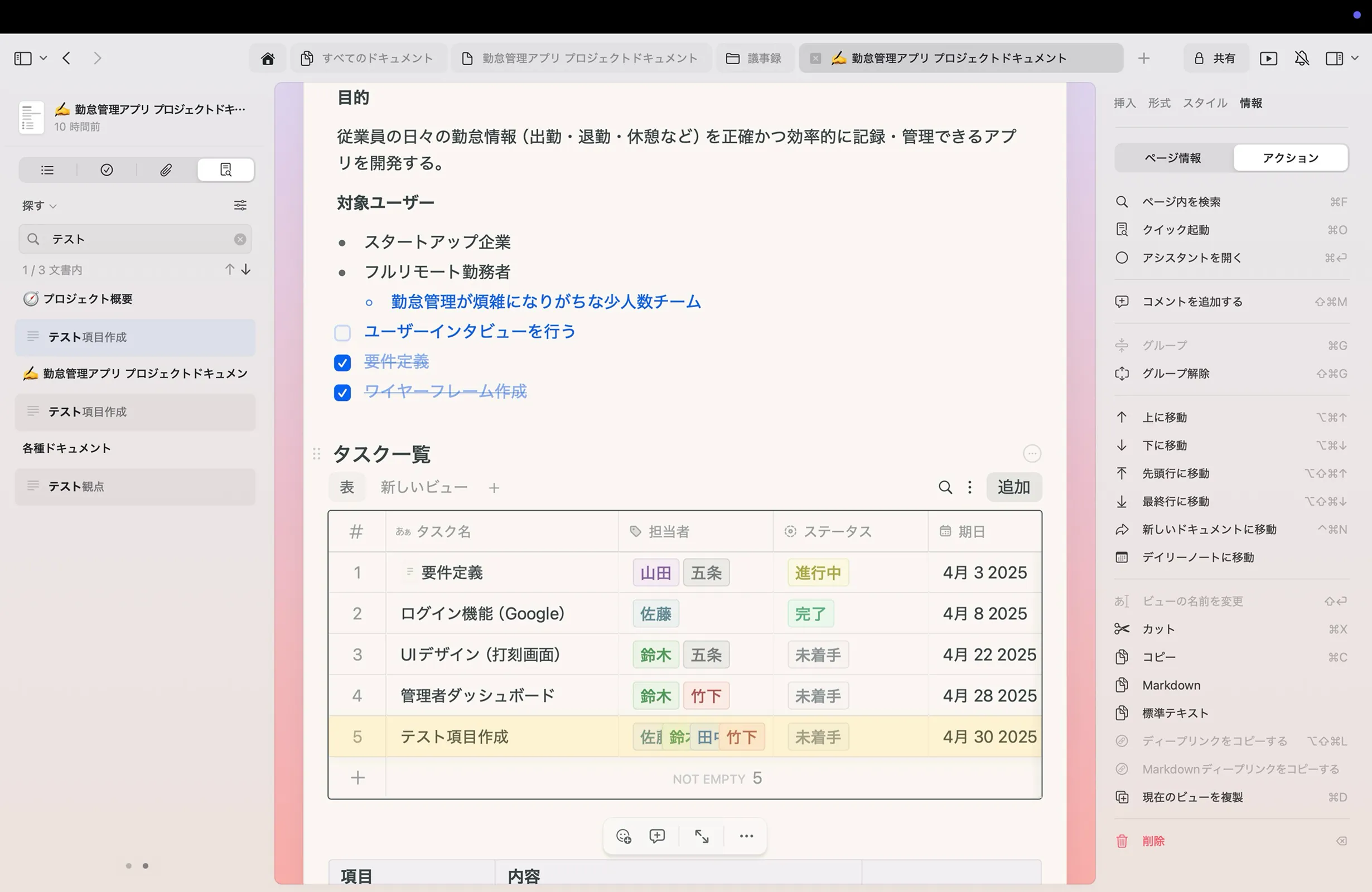Open the search tab icon in sidebar
Image resolution: width=1372 pixels, height=892 pixels.
click(x=225, y=170)
